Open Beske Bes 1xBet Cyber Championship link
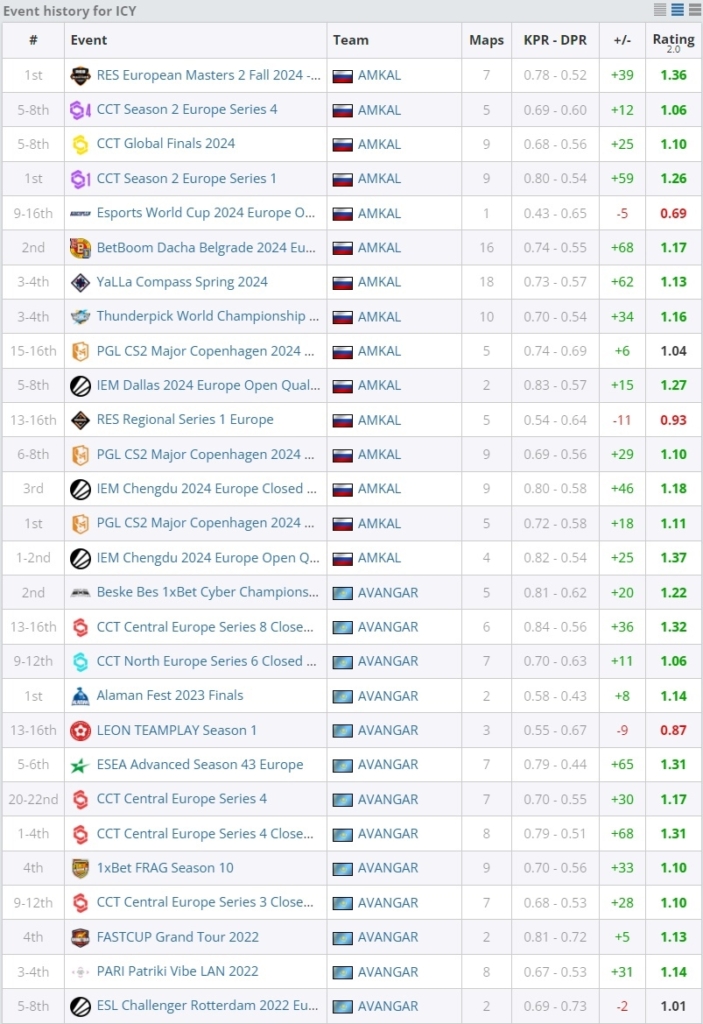703x1024 pixels. [x=208, y=592]
